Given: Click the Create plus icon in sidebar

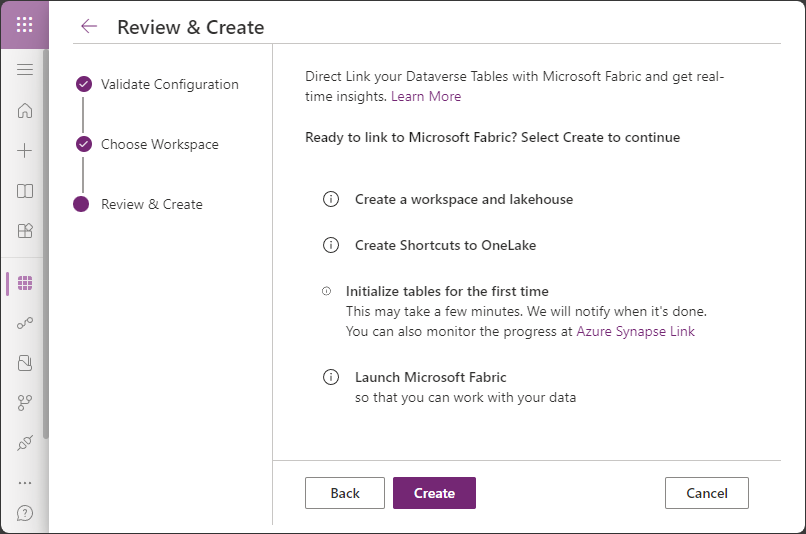Looking at the screenshot, I should click(x=25, y=151).
